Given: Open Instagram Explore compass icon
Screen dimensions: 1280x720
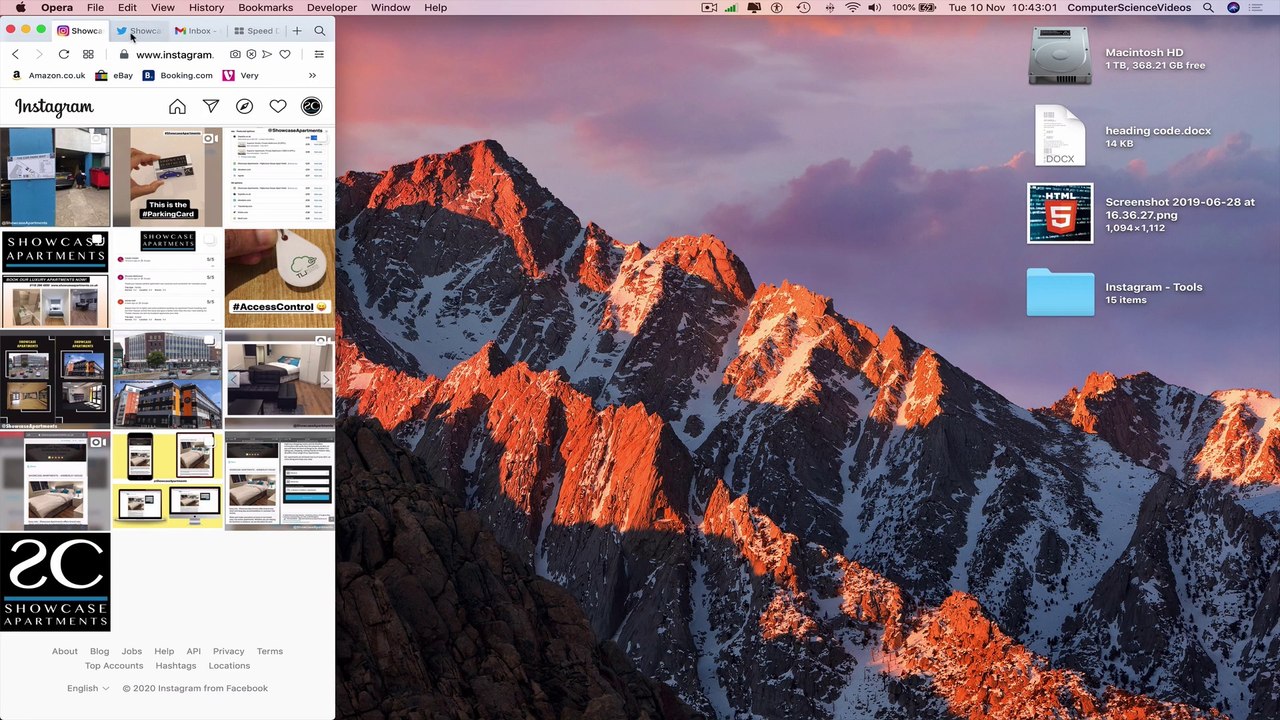Looking at the screenshot, I should (244, 106).
